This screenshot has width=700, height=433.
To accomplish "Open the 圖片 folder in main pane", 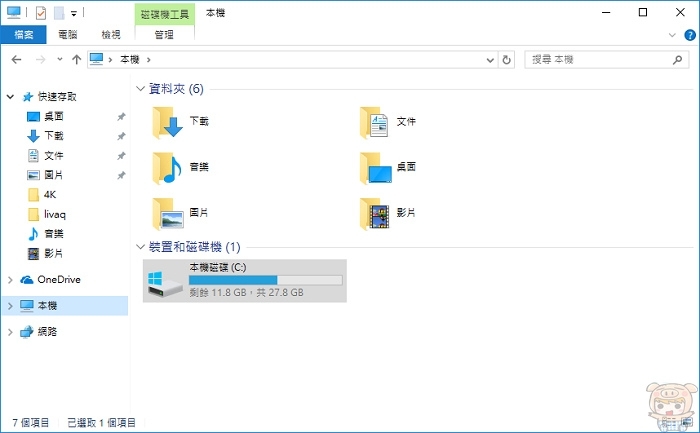I will pos(180,213).
